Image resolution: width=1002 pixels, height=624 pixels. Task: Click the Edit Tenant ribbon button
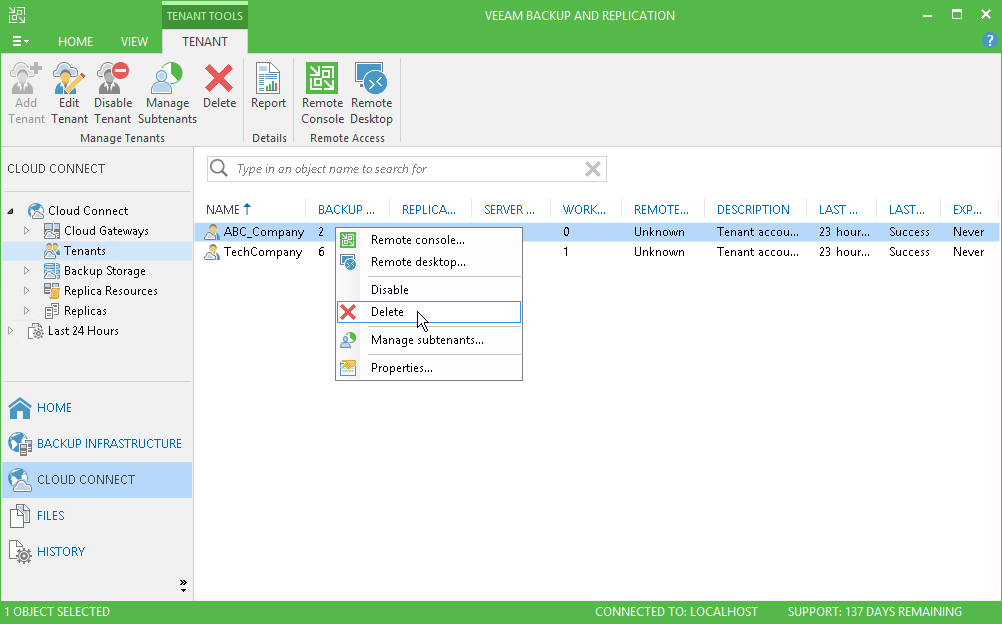(69, 93)
